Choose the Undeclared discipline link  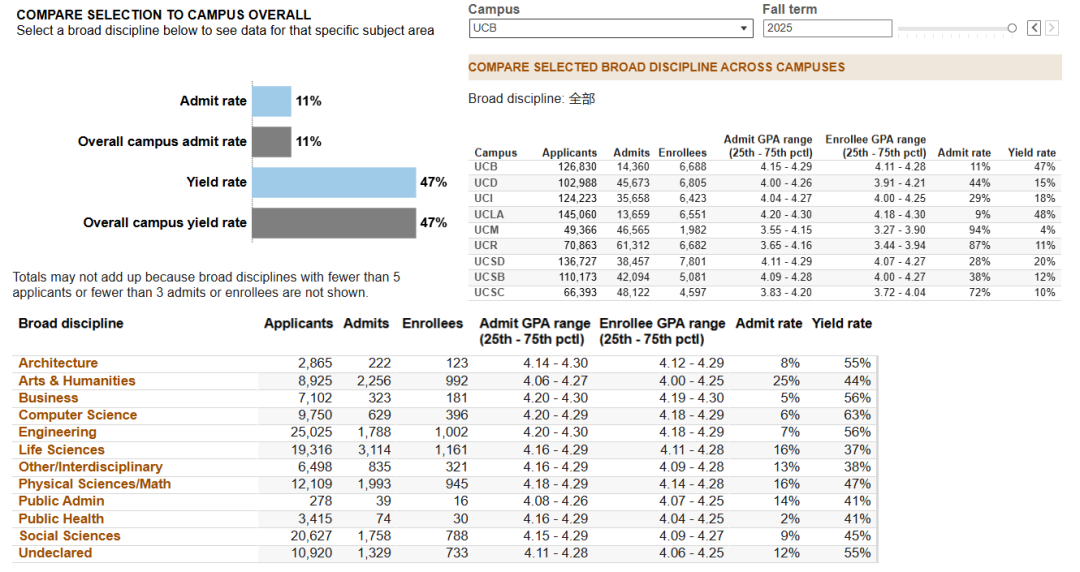(55, 553)
